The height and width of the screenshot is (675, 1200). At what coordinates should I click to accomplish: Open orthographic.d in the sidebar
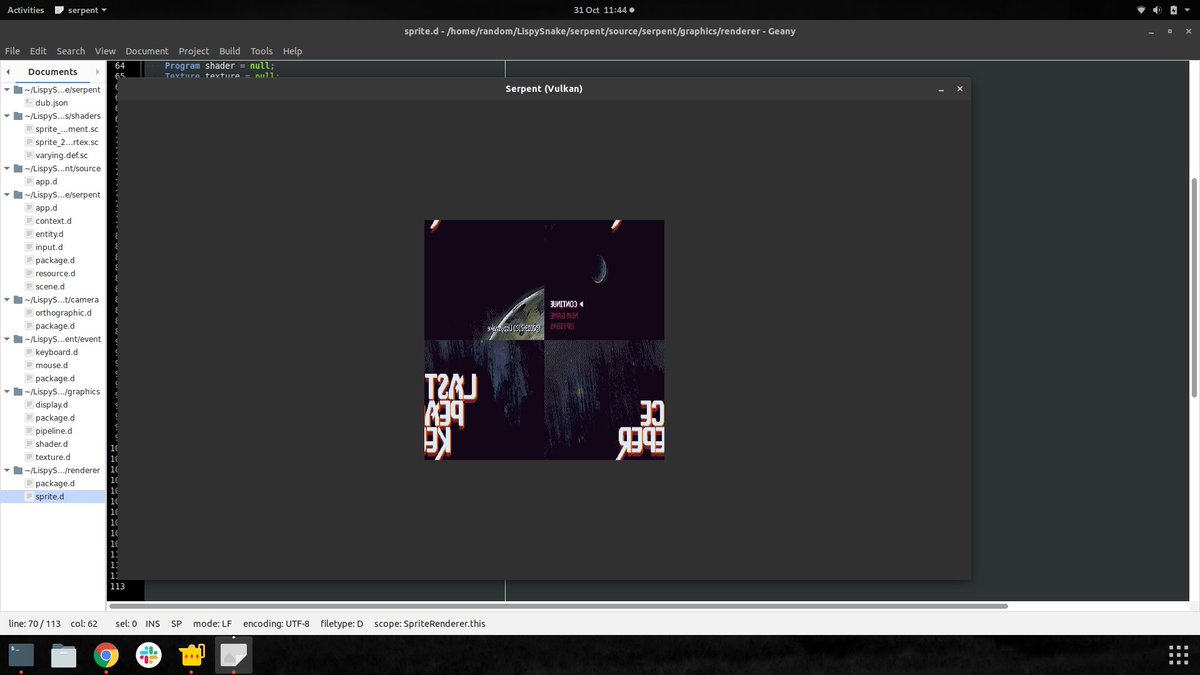tap(63, 313)
